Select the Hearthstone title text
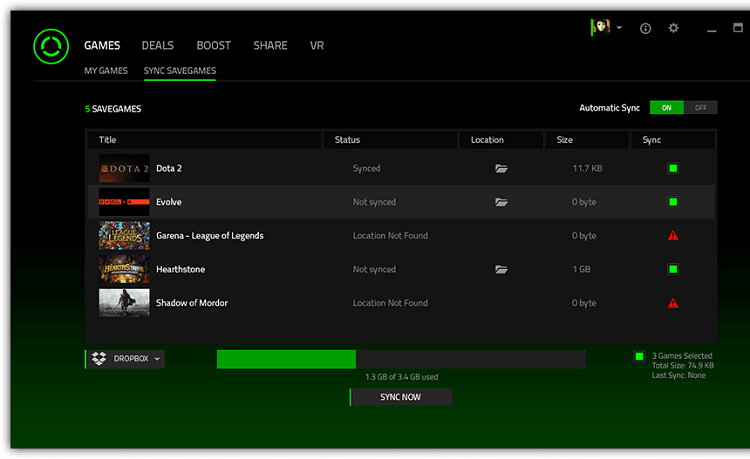 pos(180,269)
